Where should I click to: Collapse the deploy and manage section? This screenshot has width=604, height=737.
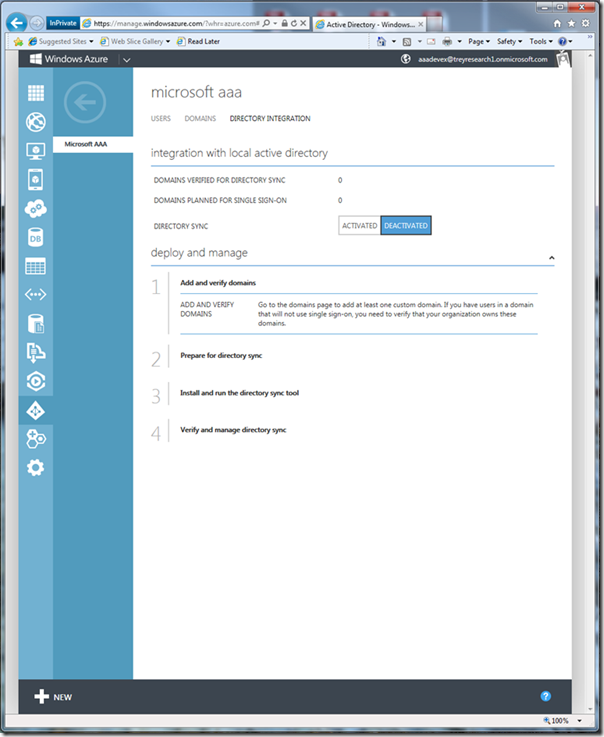tap(551, 258)
